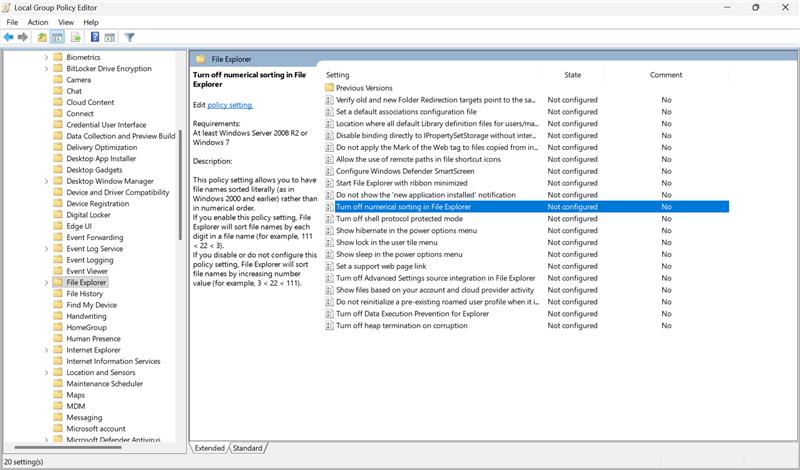Image resolution: width=800 pixels, height=470 pixels.
Task: Click the Messaging folder icon in the tree
Action: tap(58, 417)
